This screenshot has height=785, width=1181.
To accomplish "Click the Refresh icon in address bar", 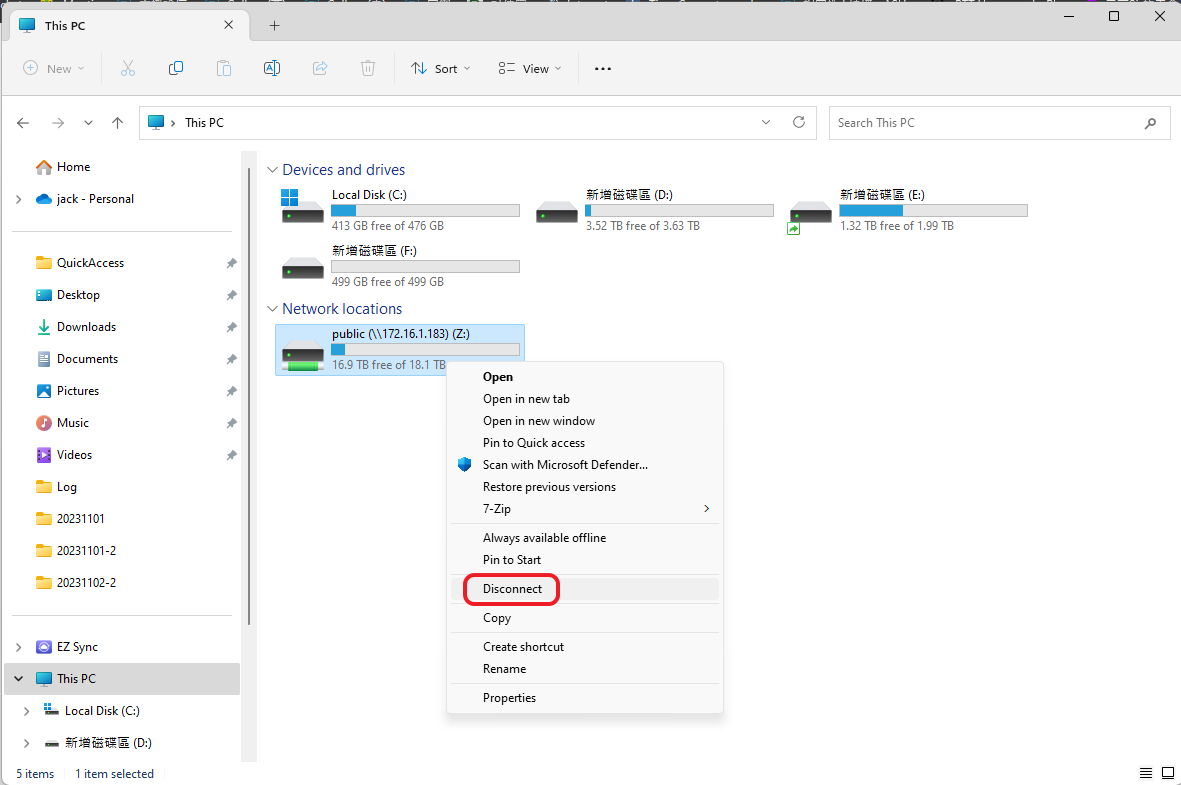I will [x=798, y=122].
